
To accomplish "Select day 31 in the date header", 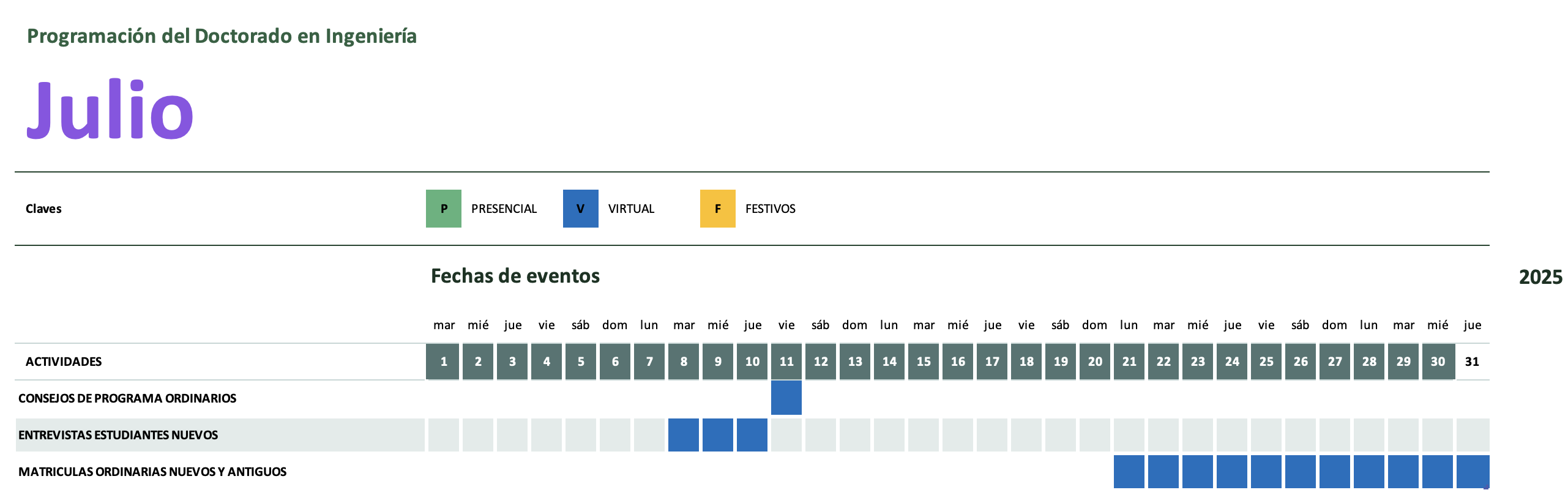I will [1472, 362].
